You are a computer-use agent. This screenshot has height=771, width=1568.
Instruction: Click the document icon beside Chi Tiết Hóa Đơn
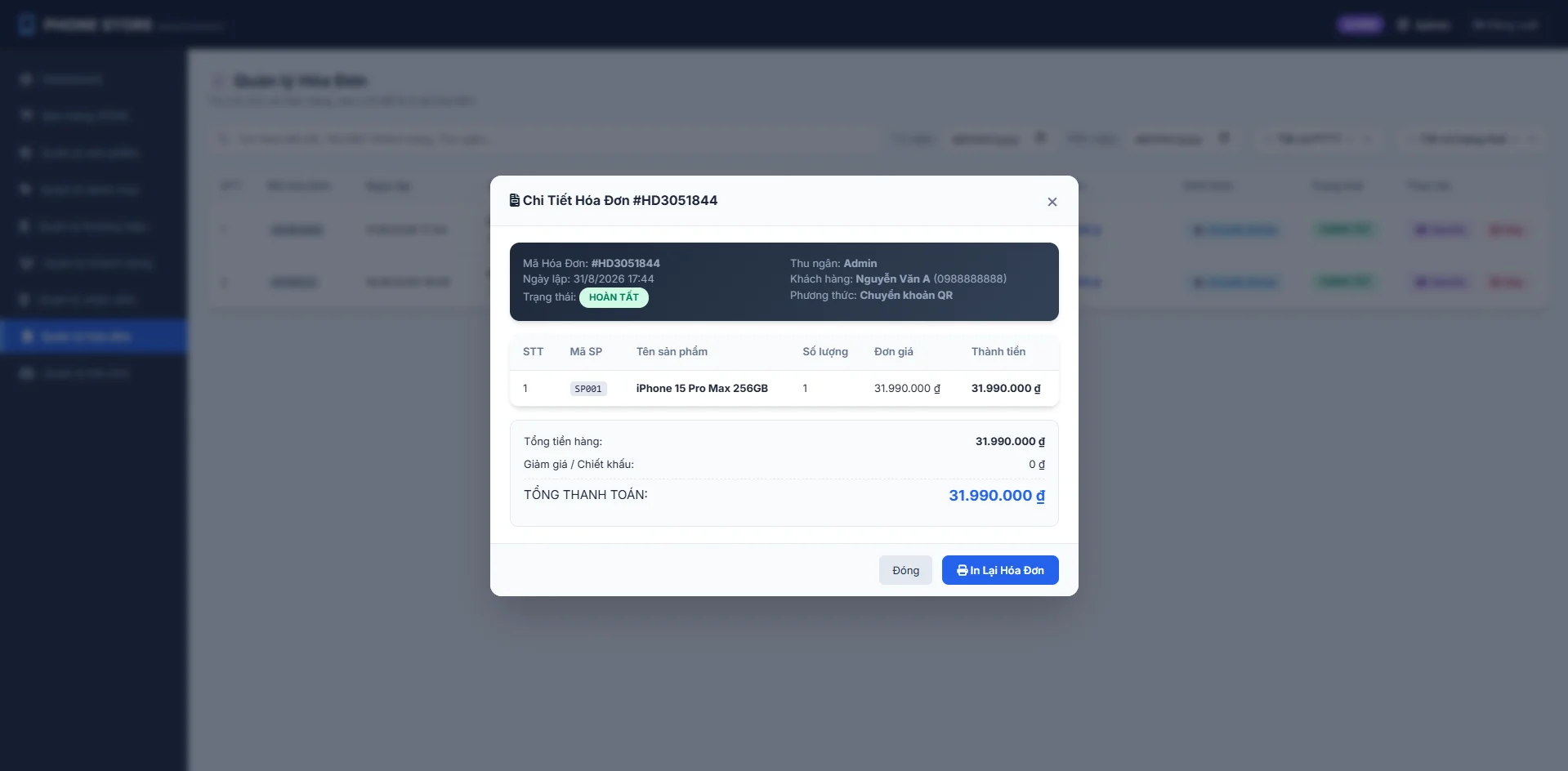click(x=515, y=200)
